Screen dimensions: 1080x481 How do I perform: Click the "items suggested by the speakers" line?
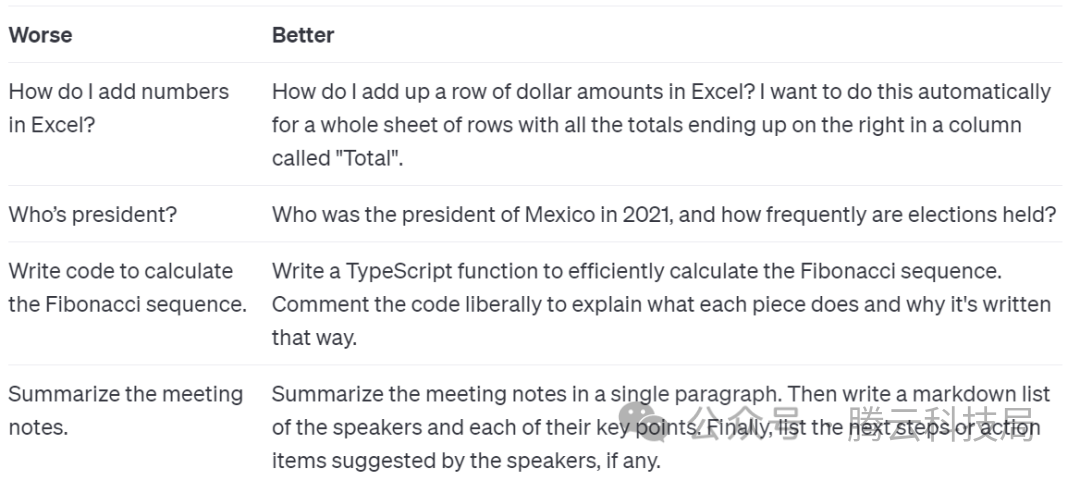pos(466,460)
